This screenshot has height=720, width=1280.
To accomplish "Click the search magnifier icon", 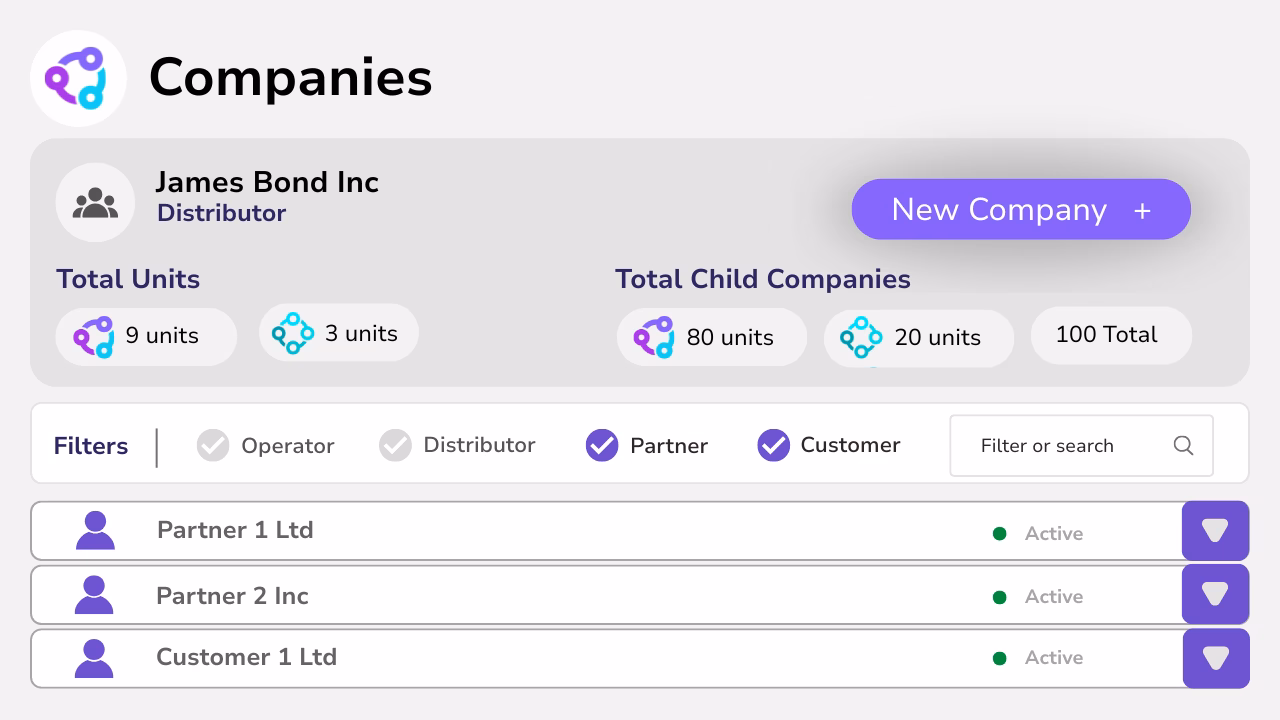I will [1183, 446].
